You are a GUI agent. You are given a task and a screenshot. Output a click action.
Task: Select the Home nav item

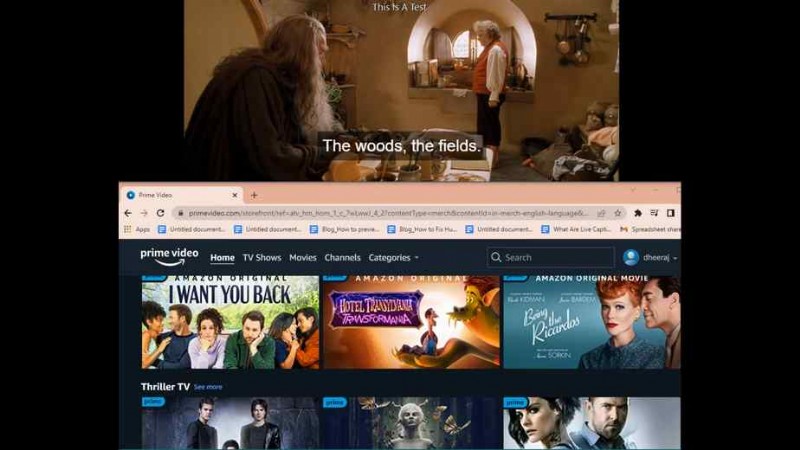click(x=222, y=258)
